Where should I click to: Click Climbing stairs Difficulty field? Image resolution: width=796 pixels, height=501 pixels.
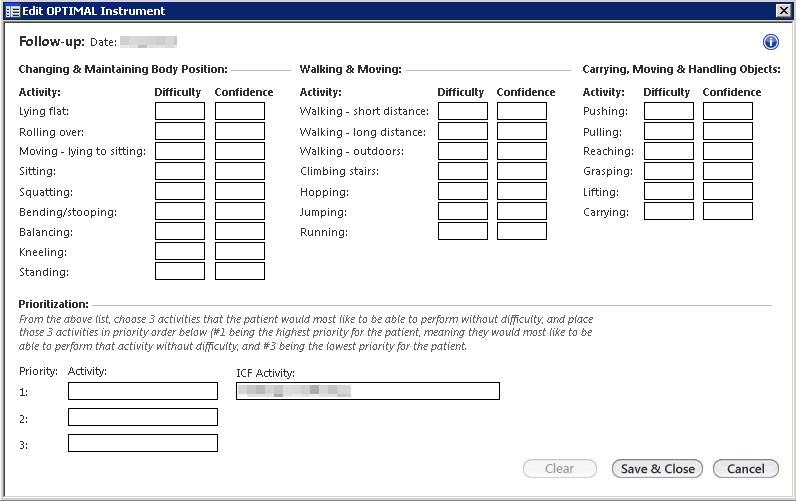463,171
